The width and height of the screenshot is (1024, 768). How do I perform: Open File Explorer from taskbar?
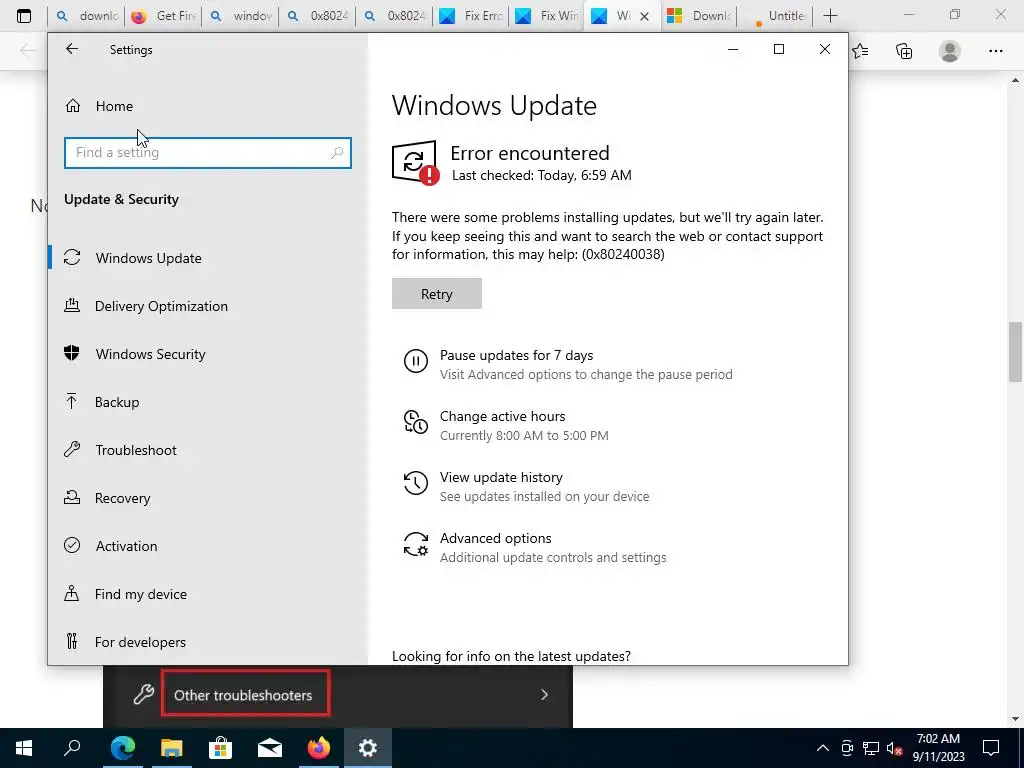[171, 748]
